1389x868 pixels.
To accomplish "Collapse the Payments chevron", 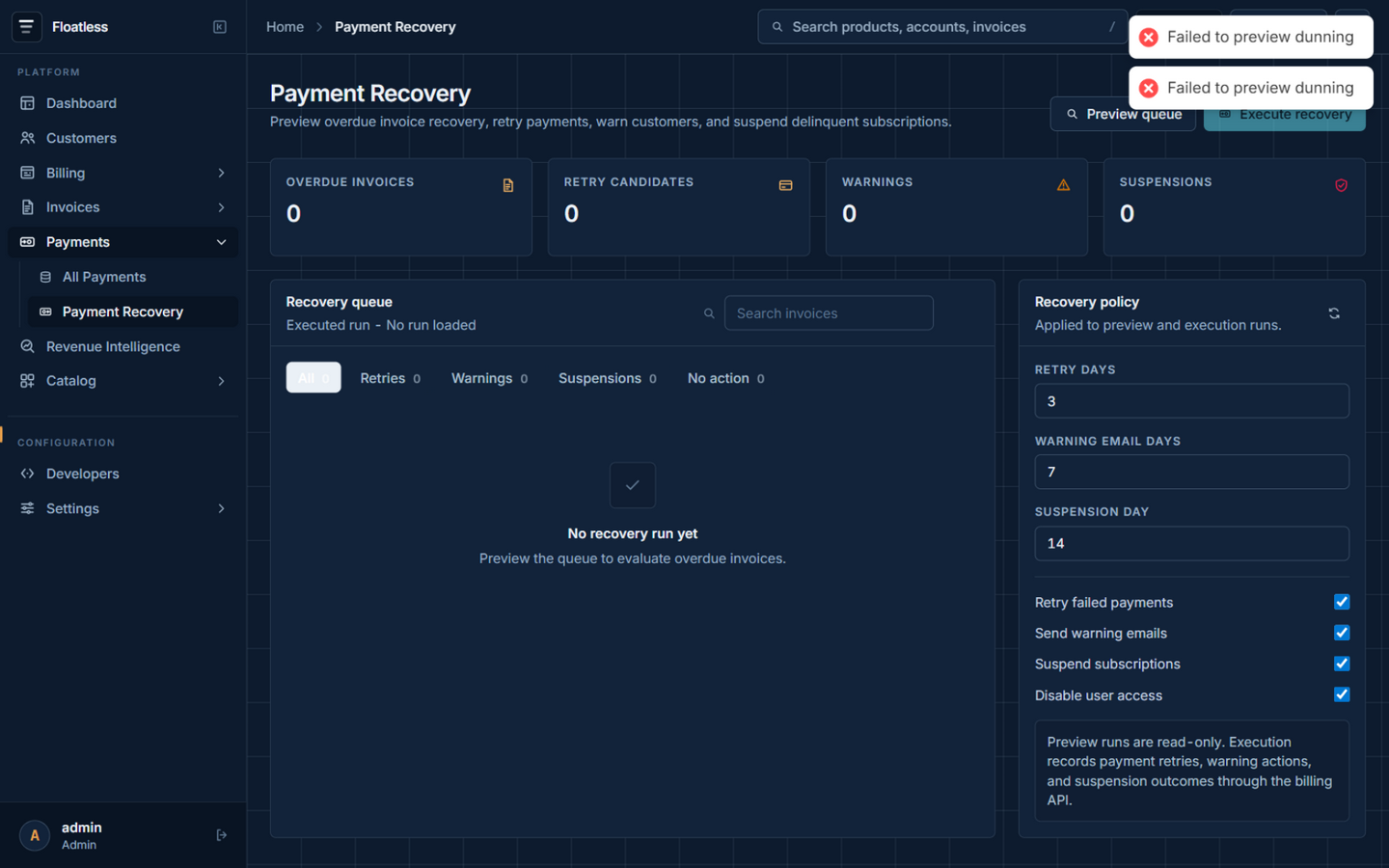I will pos(221,242).
